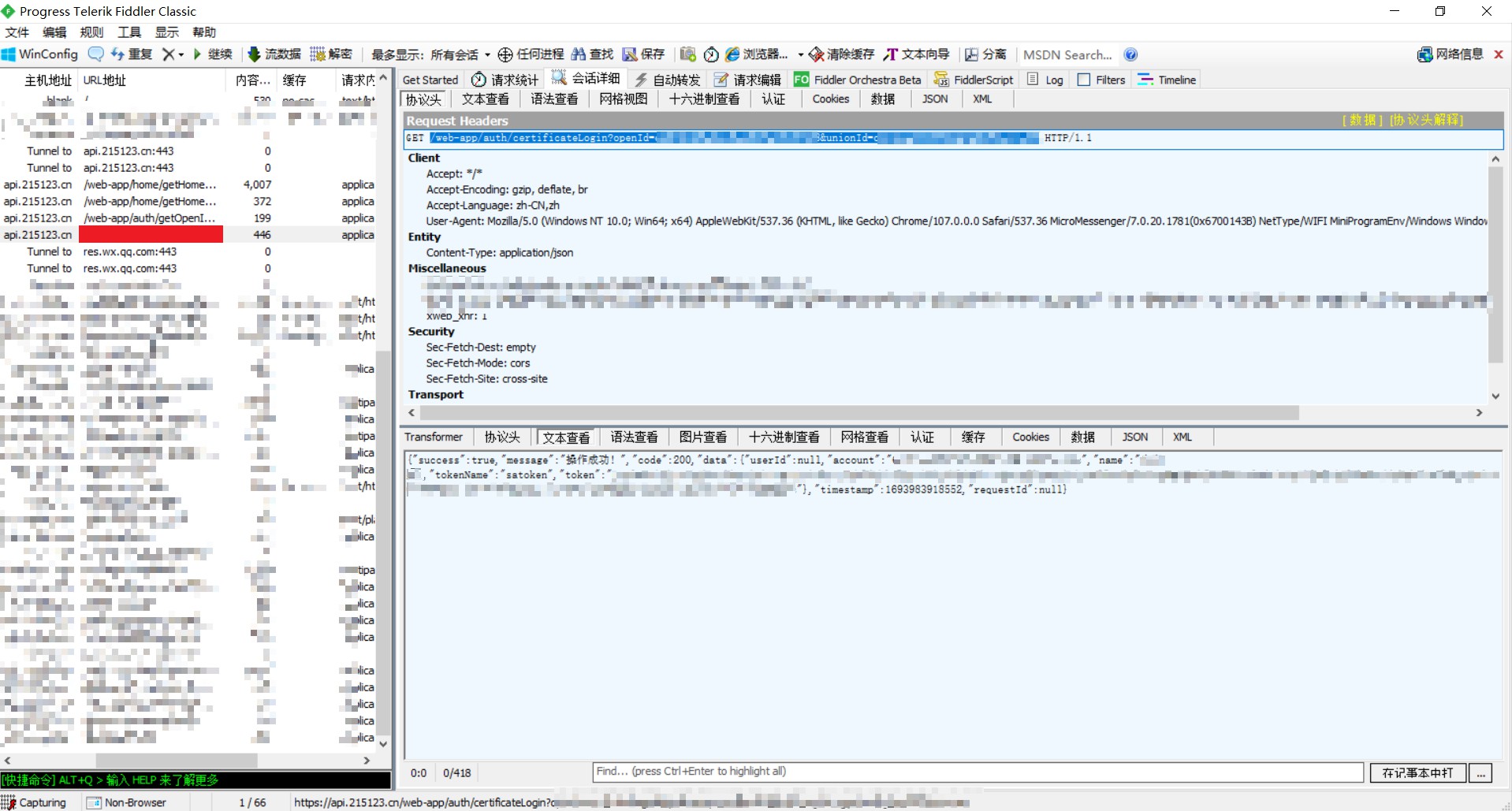The width and height of the screenshot is (1512, 811).
Task: Click the 重复 replay button
Action: tap(132, 54)
